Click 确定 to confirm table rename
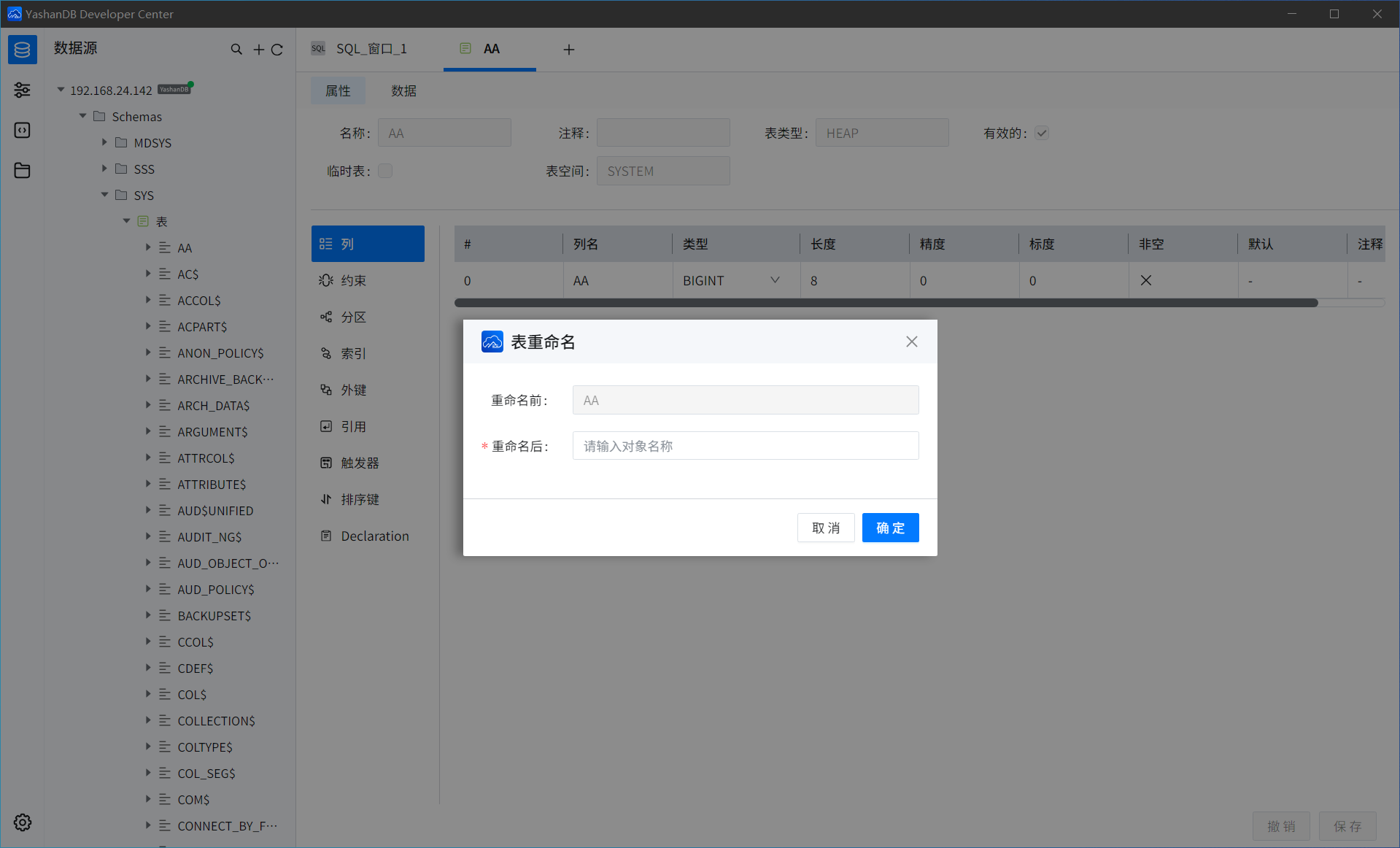Image resolution: width=1400 pixels, height=848 pixels. (x=890, y=527)
